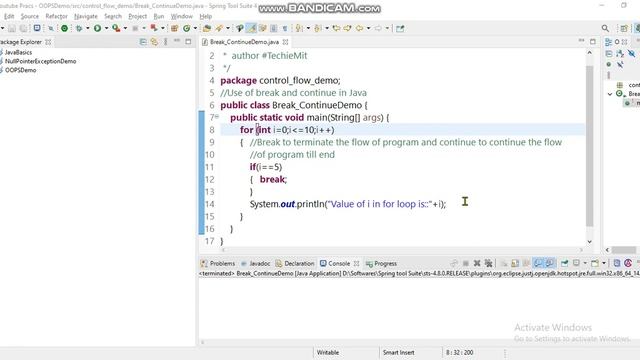This screenshot has height=360, width=640.
Task: Click Remove Launch icon in Console toolbar
Action: tap(477, 263)
